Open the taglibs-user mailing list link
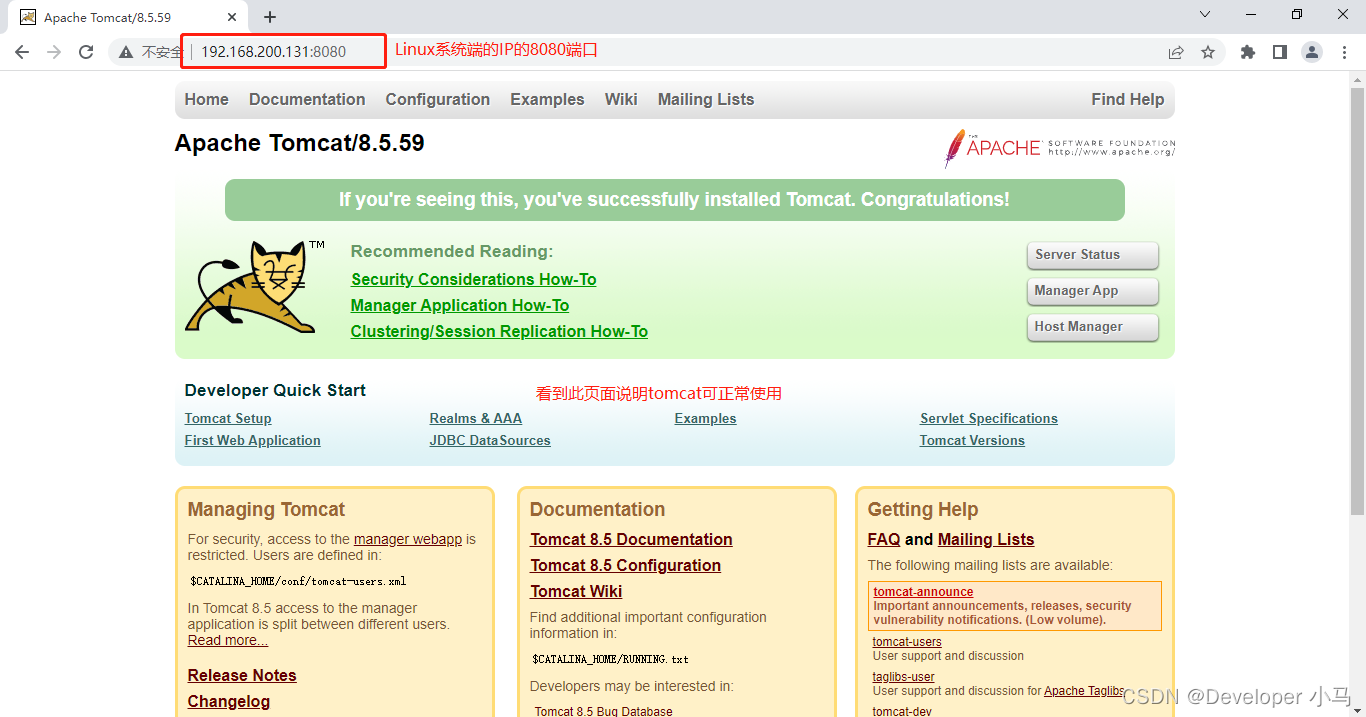 point(904,677)
